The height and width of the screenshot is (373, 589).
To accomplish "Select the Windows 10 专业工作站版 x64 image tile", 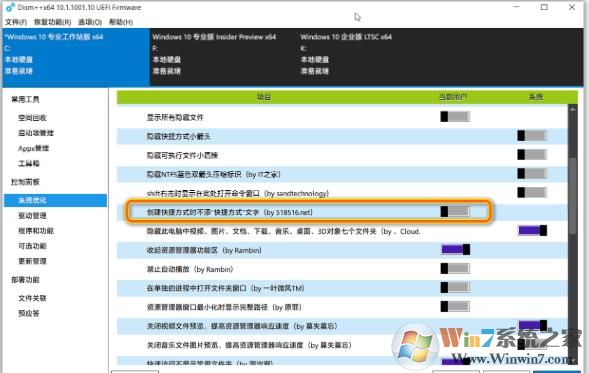I will click(76, 57).
